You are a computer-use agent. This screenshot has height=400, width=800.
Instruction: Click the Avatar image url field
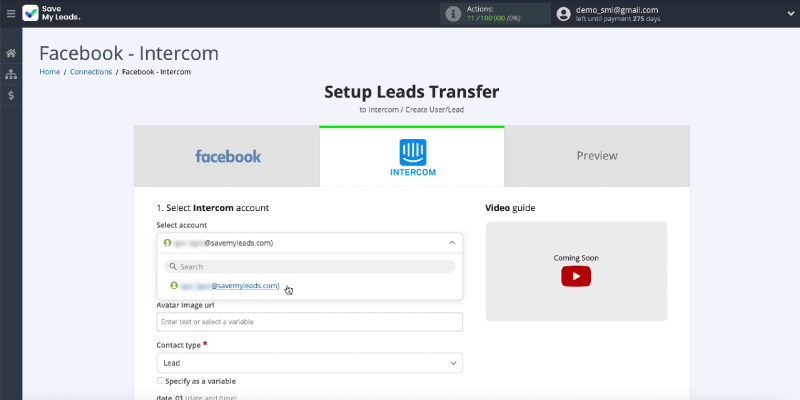coord(309,322)
